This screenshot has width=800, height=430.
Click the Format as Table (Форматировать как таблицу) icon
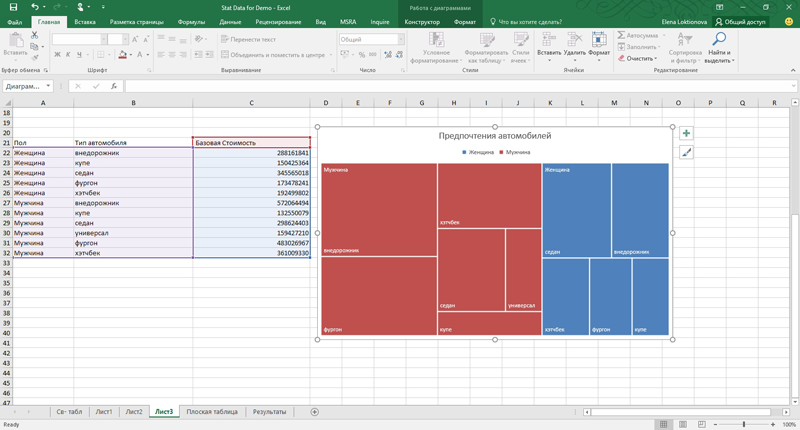487,40
